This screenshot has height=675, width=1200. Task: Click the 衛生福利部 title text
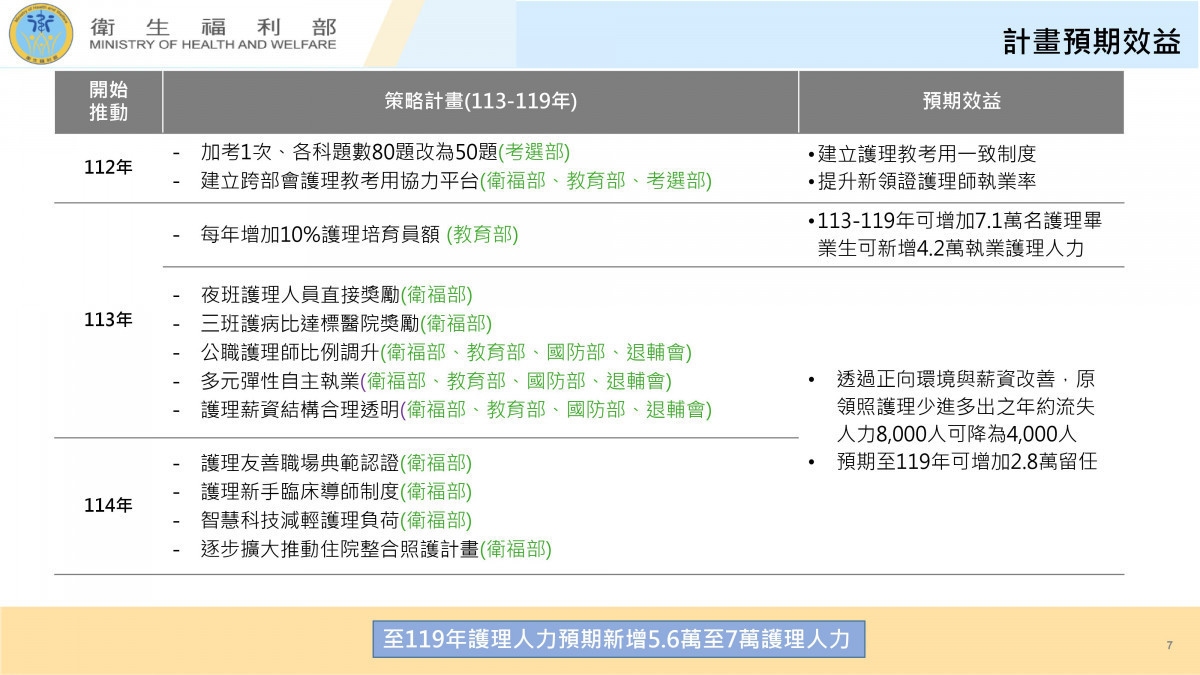coord(213,26)
